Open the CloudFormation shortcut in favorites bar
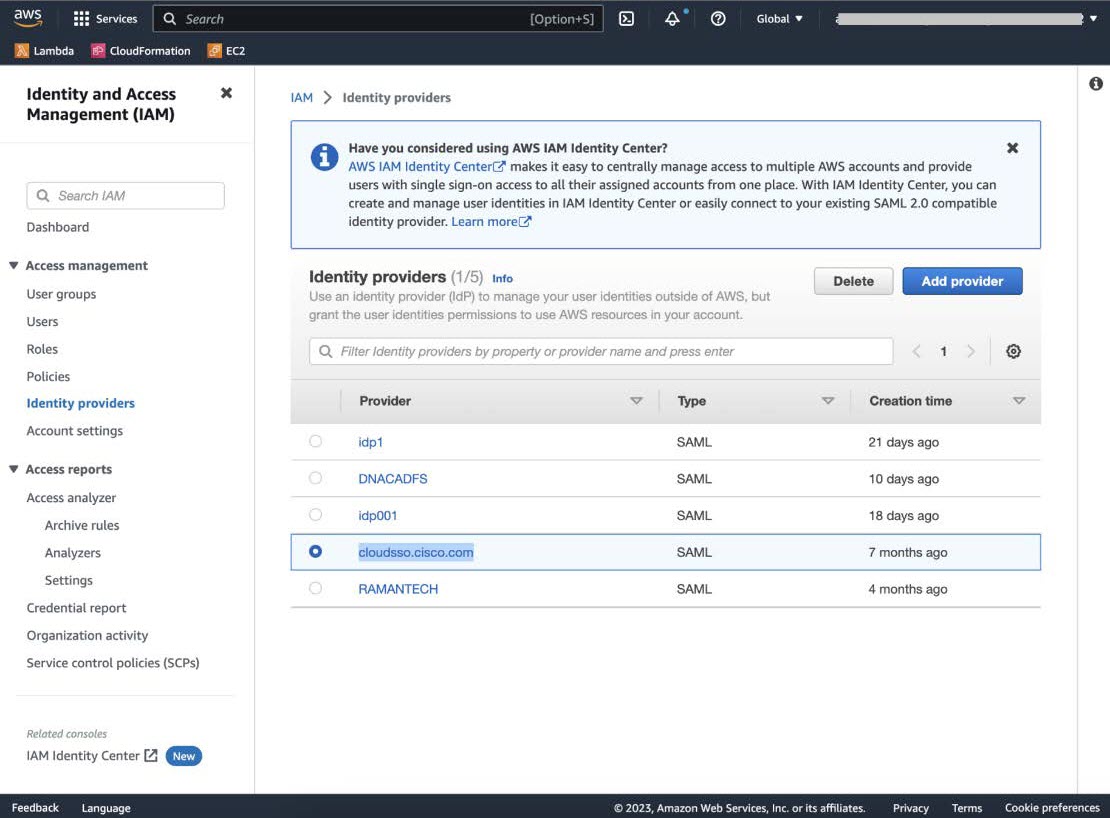The height and width of the screenshot is (818, 1110). click(141, 51)
